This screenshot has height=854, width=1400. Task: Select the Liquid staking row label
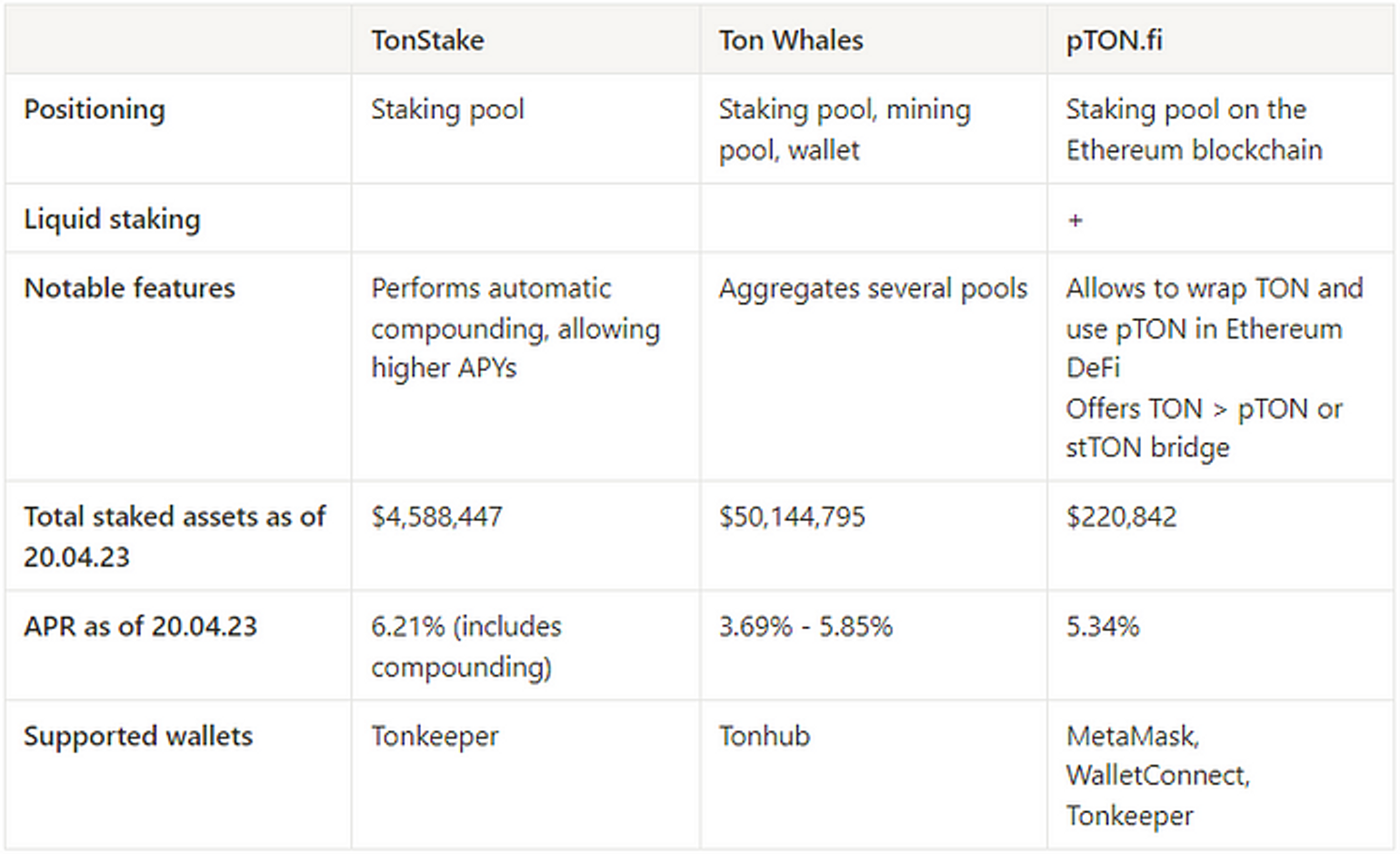112,219
